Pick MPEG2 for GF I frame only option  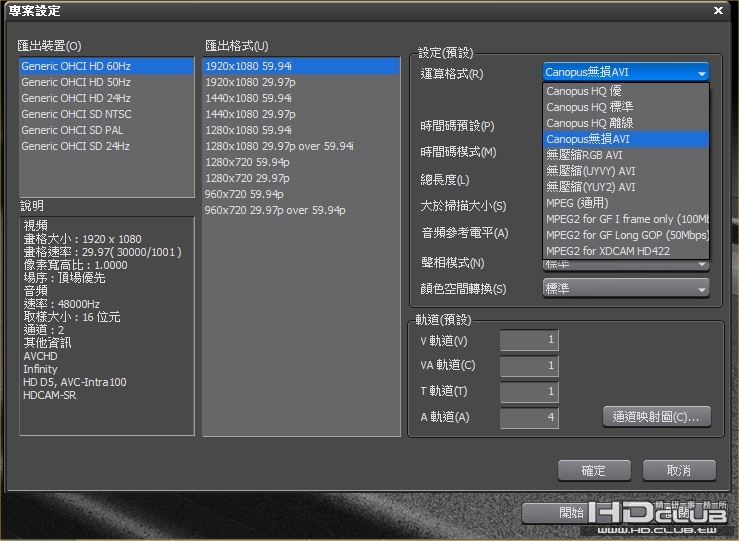[626, 219]
